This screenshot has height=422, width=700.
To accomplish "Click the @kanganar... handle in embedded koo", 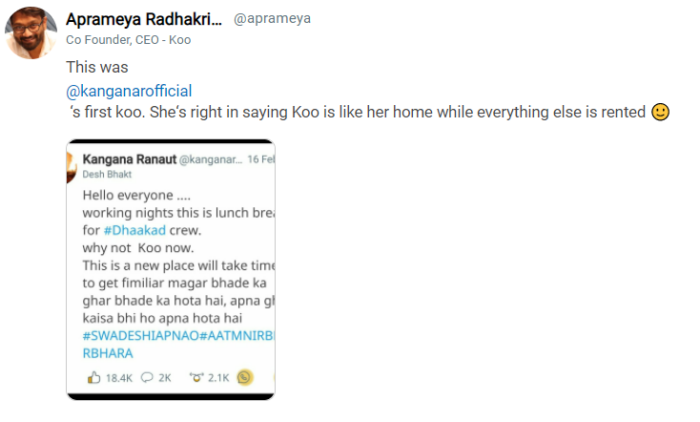I will pos(213,157).
